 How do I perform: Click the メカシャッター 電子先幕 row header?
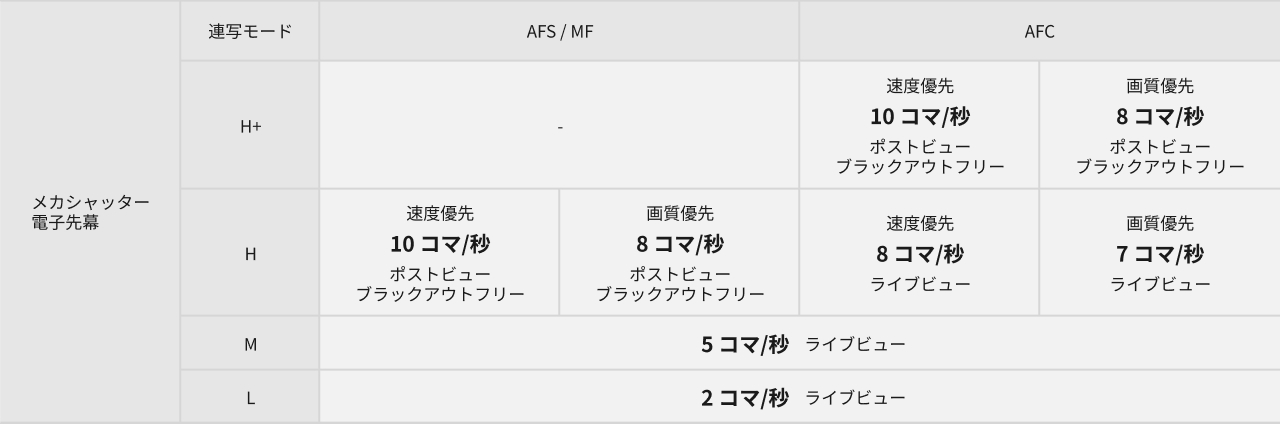click(90, 212)
